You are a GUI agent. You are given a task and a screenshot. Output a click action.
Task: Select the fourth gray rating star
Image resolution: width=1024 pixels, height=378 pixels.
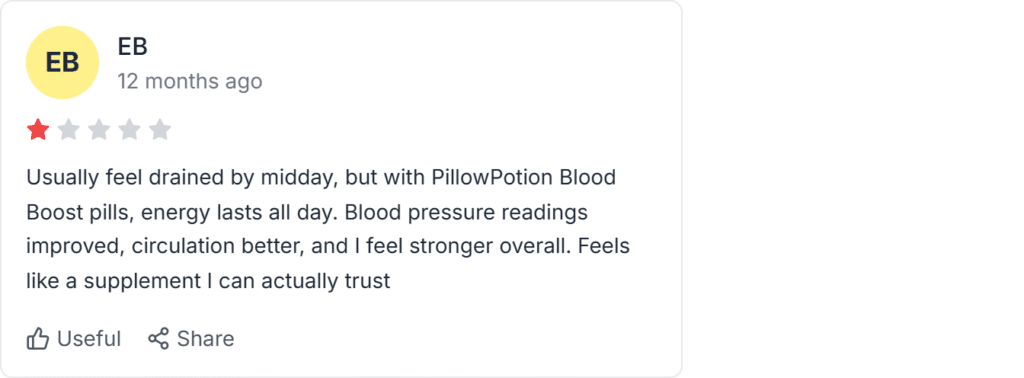[129, 130]
